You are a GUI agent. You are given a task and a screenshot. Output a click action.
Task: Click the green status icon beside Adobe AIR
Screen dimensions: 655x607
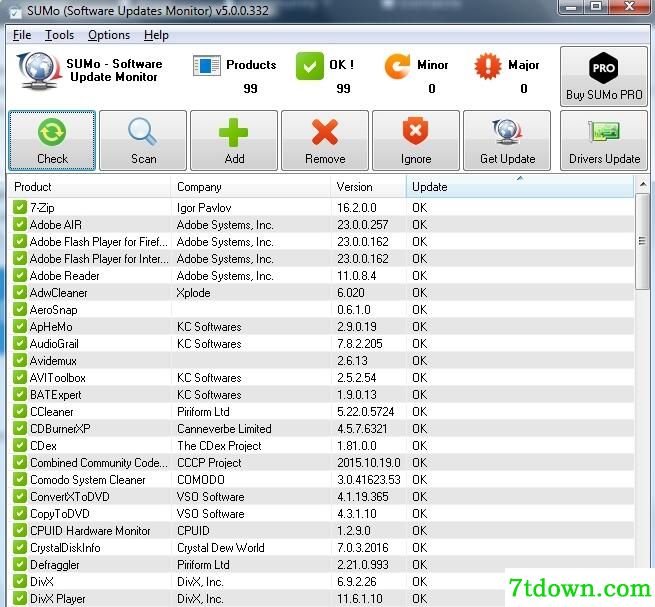point(20,224)
